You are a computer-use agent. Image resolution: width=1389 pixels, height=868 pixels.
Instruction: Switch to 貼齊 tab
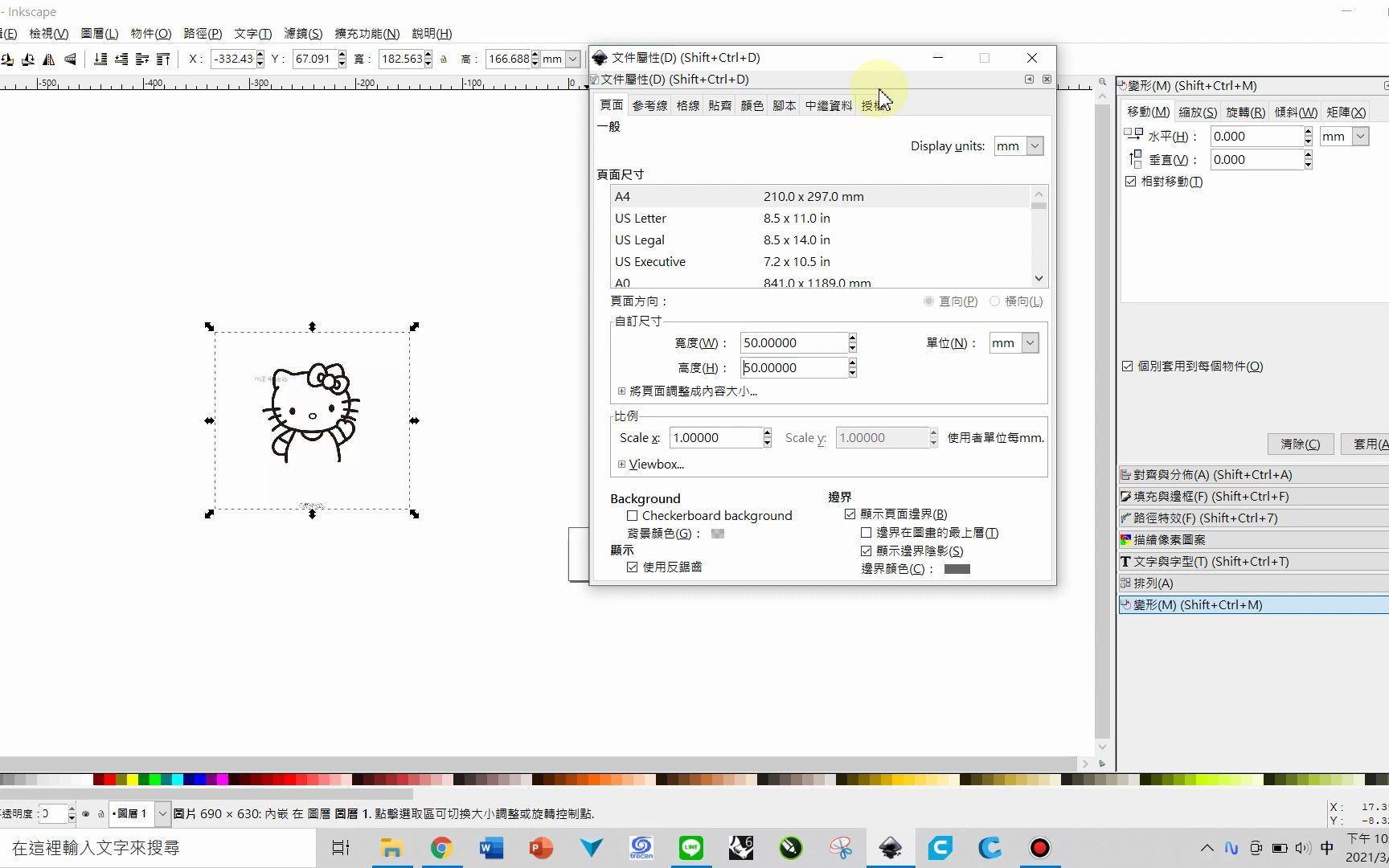coord(719,106)
